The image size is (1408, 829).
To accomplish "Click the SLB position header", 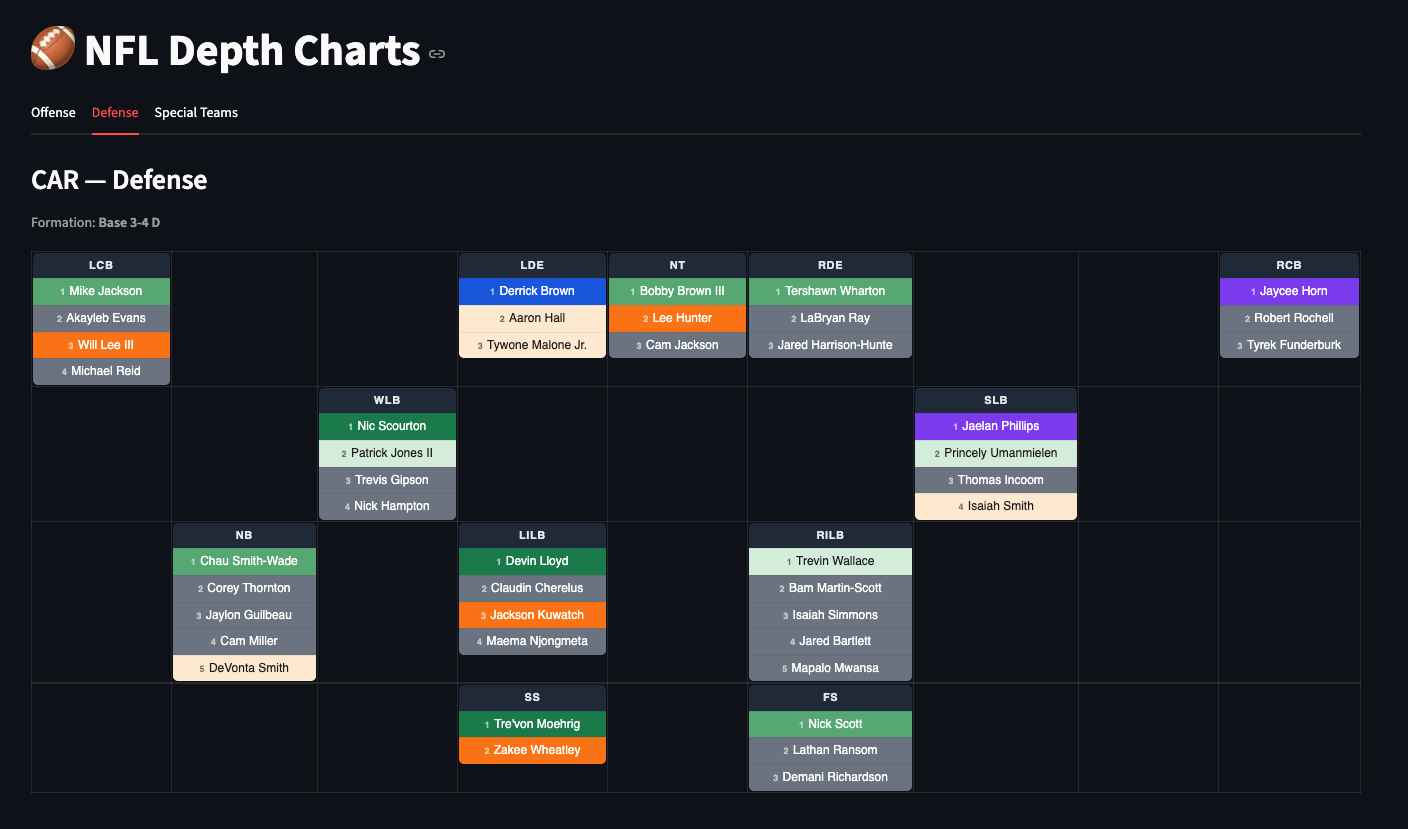I will tap(996, 400).
